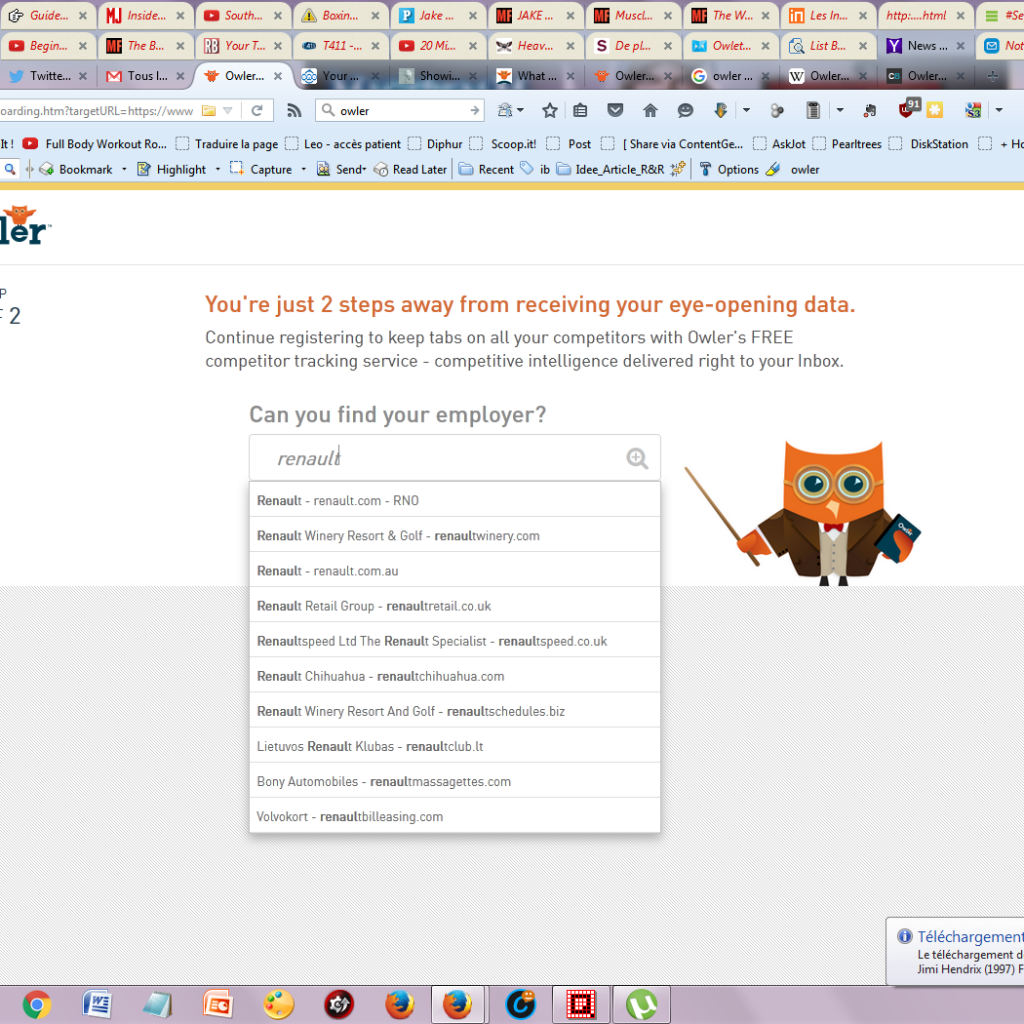Open uTorrent from the taskbar

coord(641,1004)
